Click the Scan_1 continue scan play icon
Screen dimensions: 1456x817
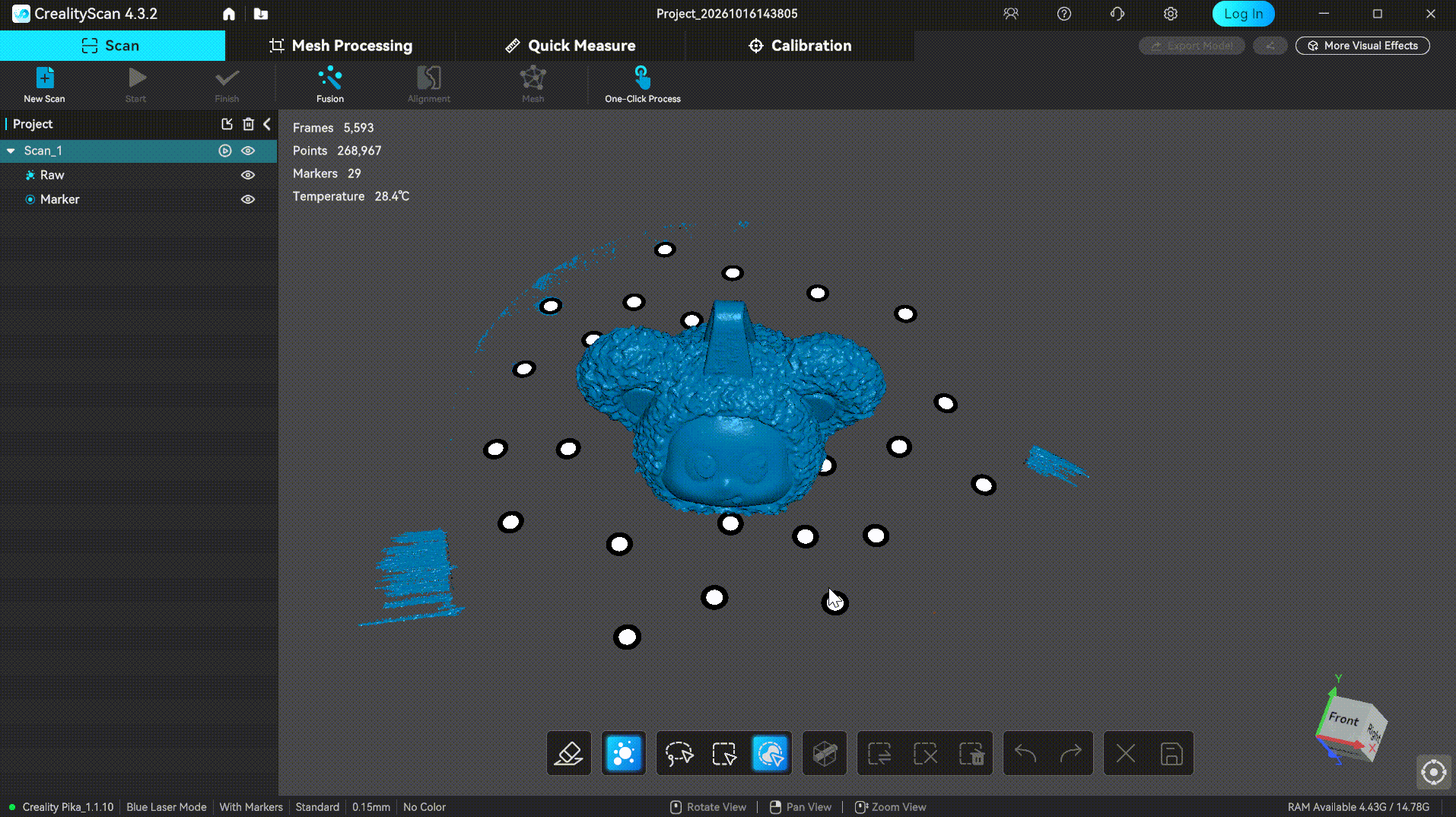pos(225,151)
